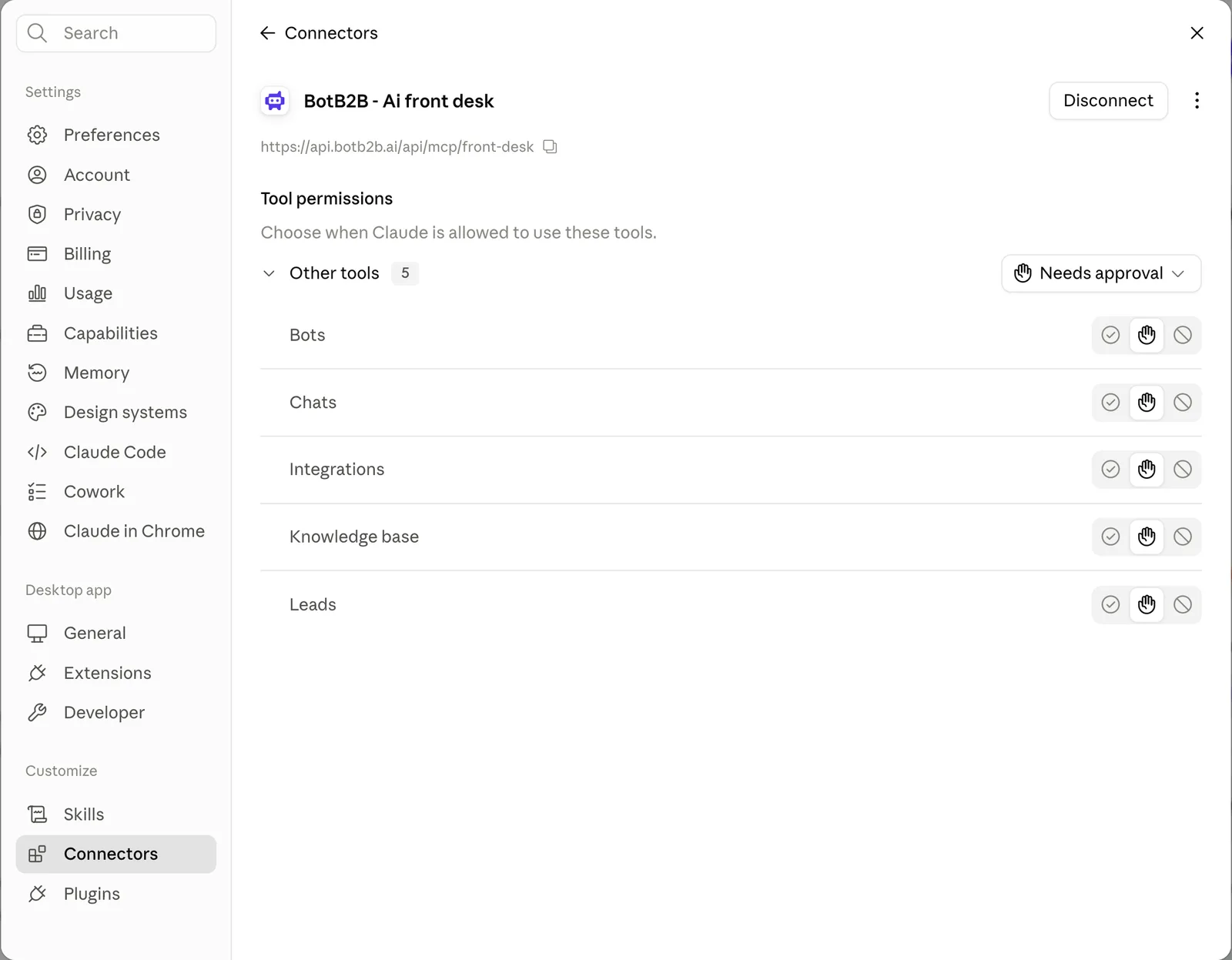Go to Account settings
Image resolution: width=1232 pixels, height=960 pixels.
tap(116, 175)
